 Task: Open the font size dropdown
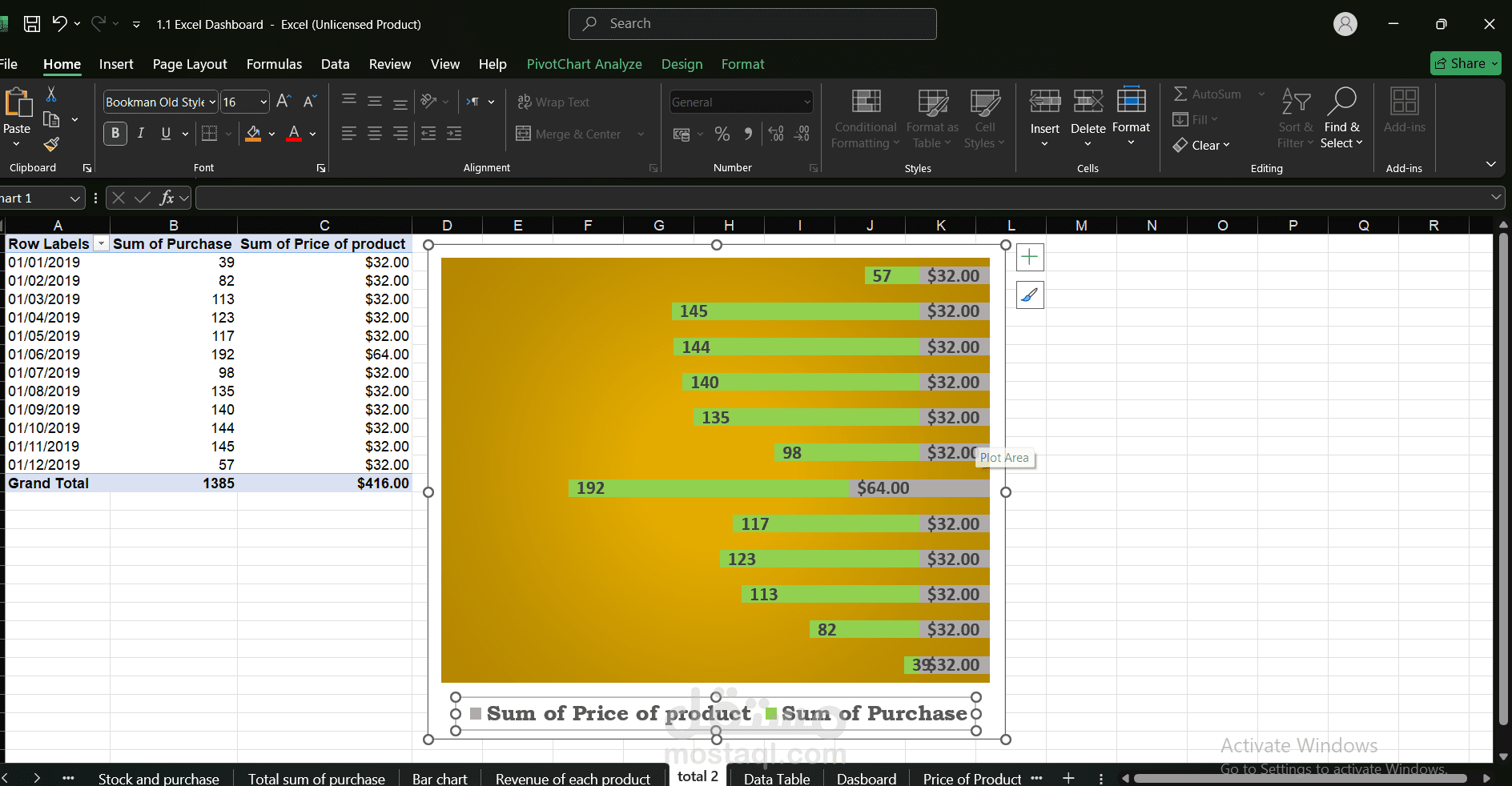pos(263,102)
